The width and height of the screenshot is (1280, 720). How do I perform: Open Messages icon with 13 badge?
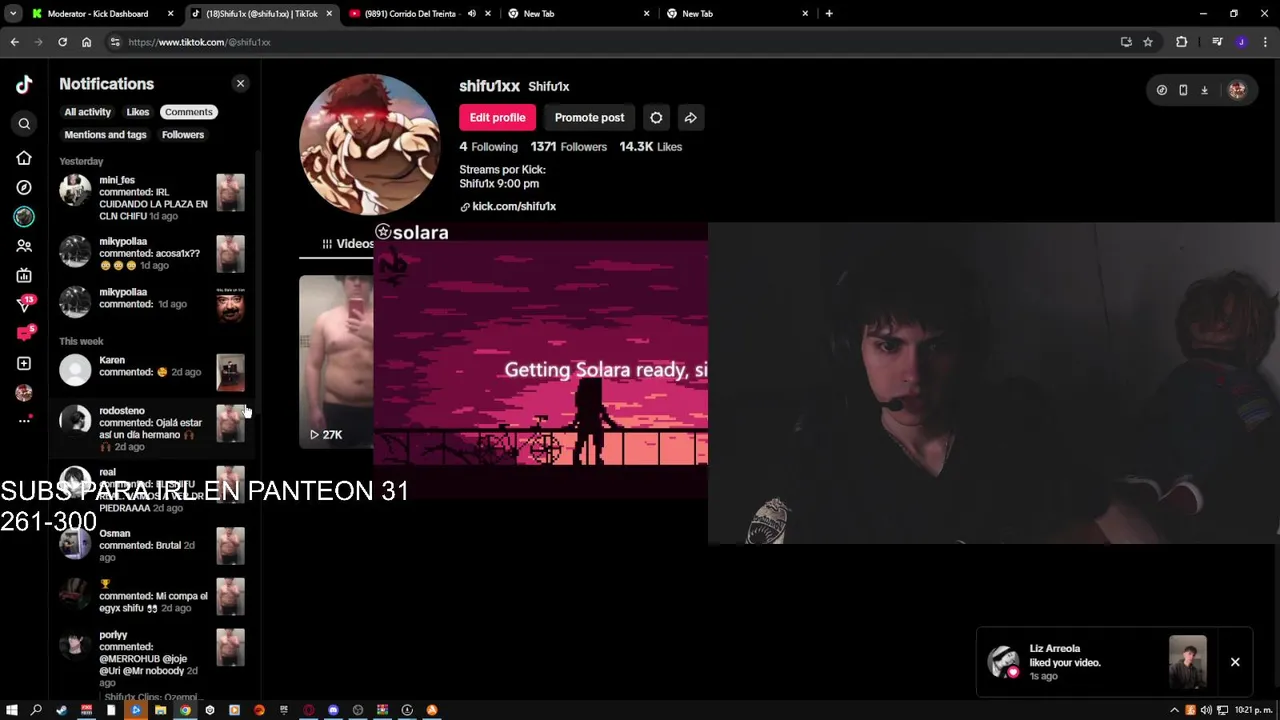coord(24,304)
